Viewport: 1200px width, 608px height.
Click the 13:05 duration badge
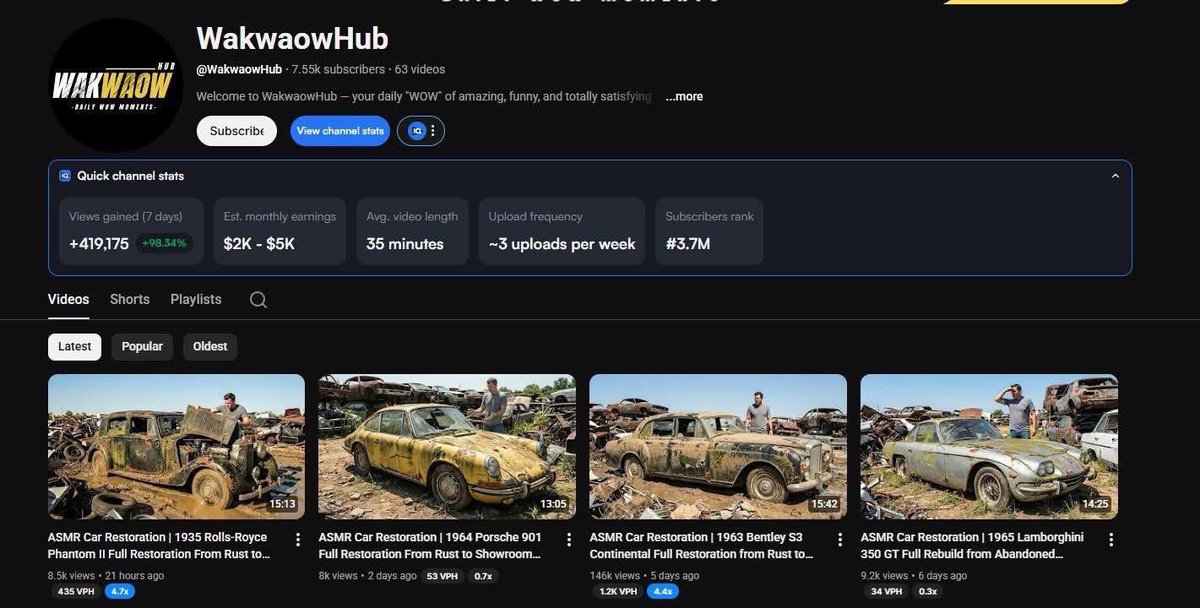[x=553, y=504]
